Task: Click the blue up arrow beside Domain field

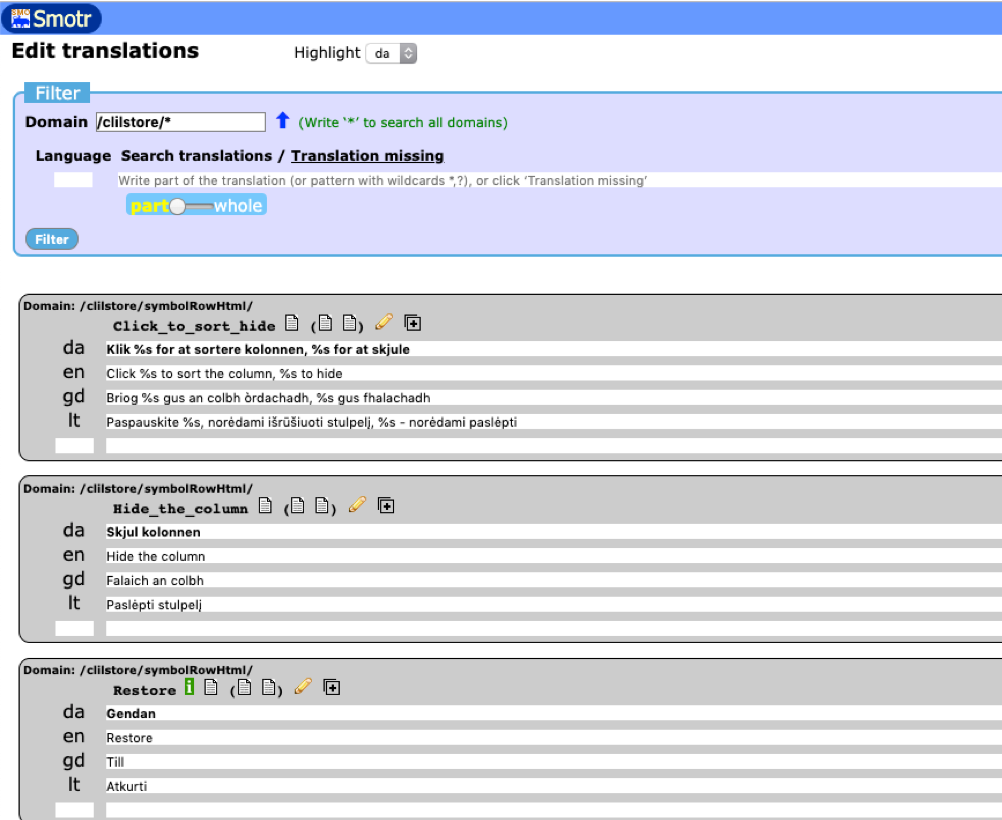Action: click(282, 121)
